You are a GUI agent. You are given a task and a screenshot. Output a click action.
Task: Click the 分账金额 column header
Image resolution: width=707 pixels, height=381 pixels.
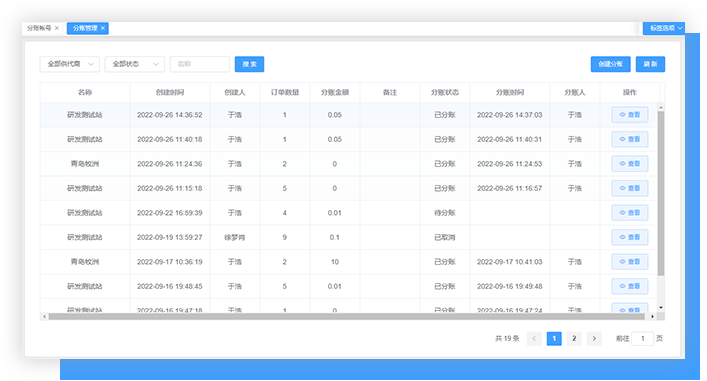(335, 92)
